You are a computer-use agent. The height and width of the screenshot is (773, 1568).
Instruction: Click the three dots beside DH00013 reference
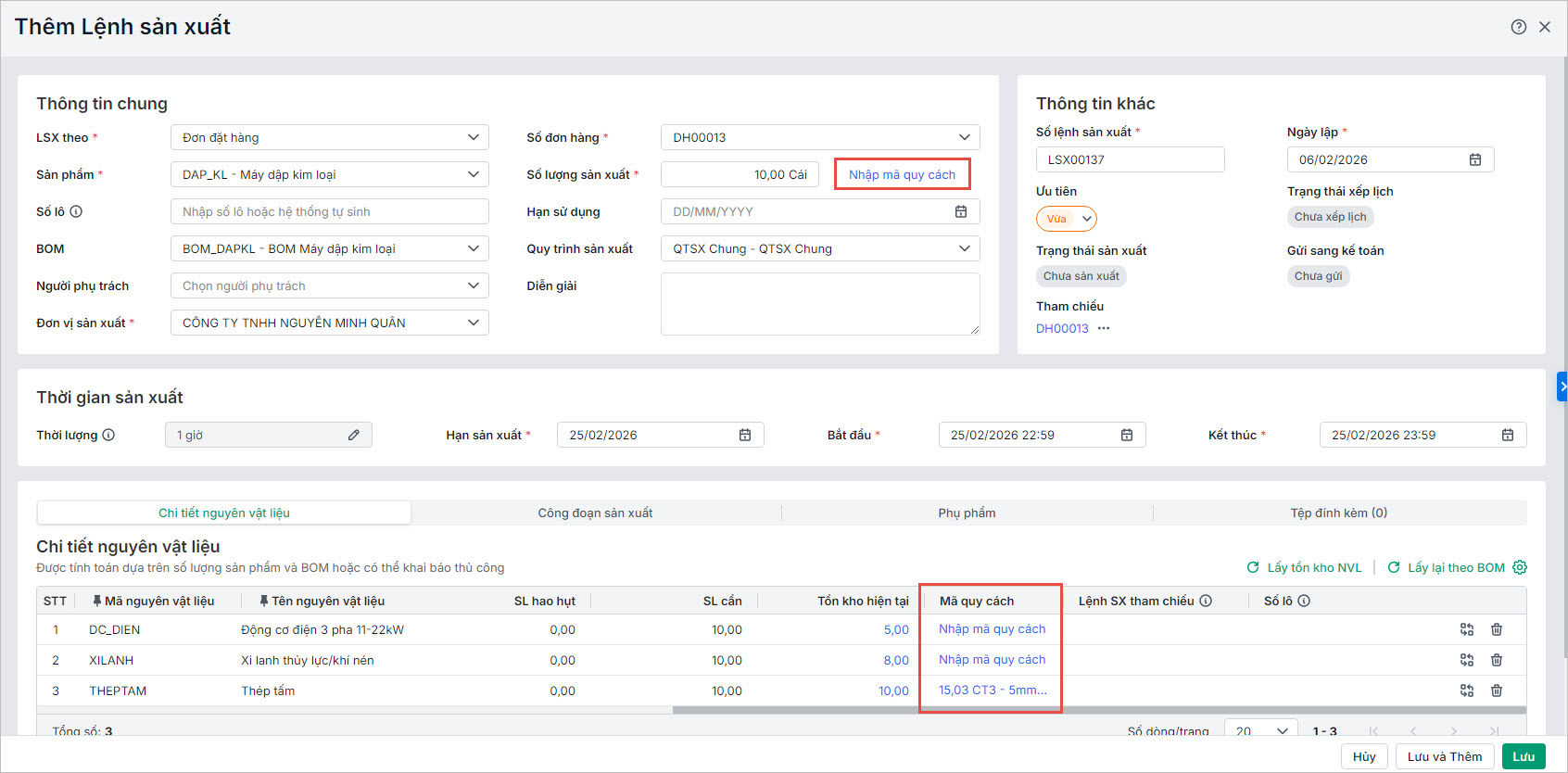pos(1104,328)
